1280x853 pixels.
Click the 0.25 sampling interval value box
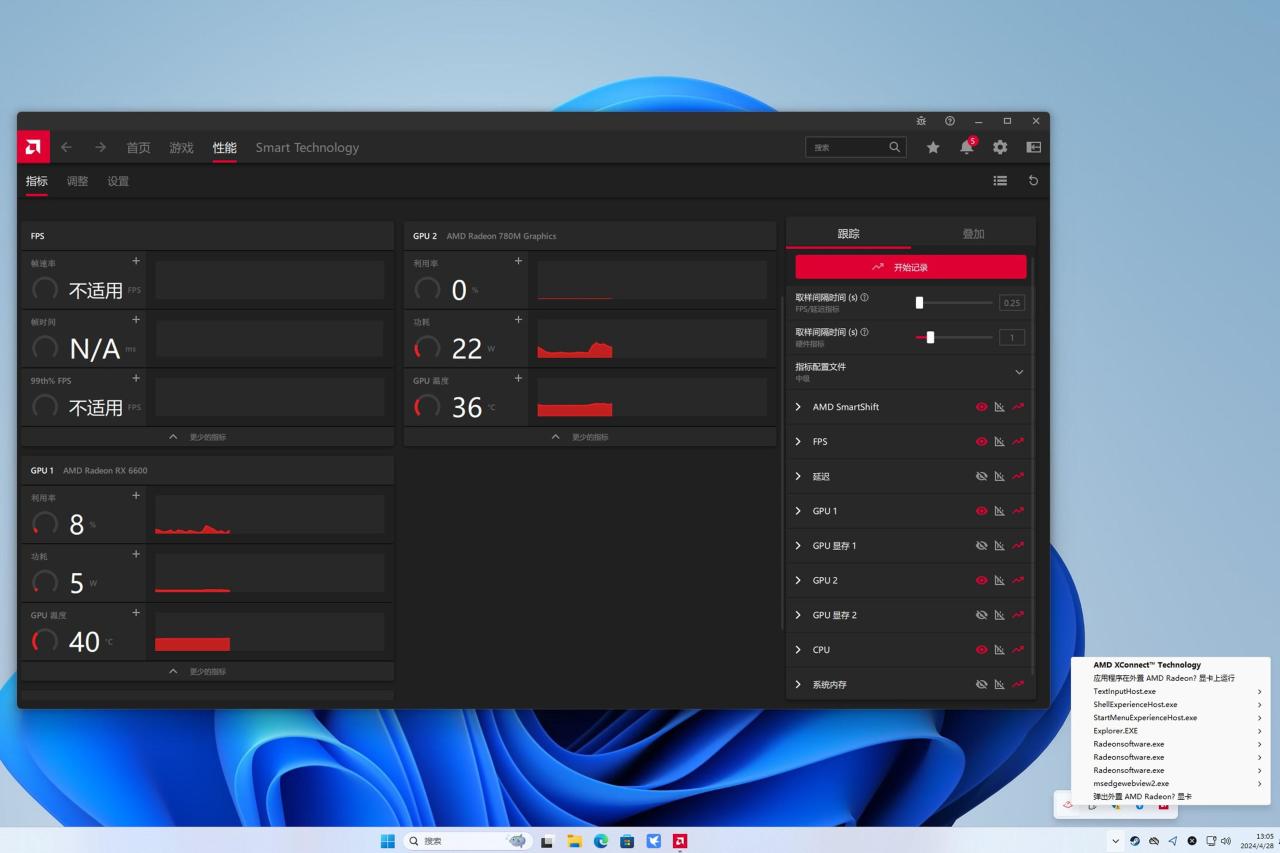tap(1012, 303)
